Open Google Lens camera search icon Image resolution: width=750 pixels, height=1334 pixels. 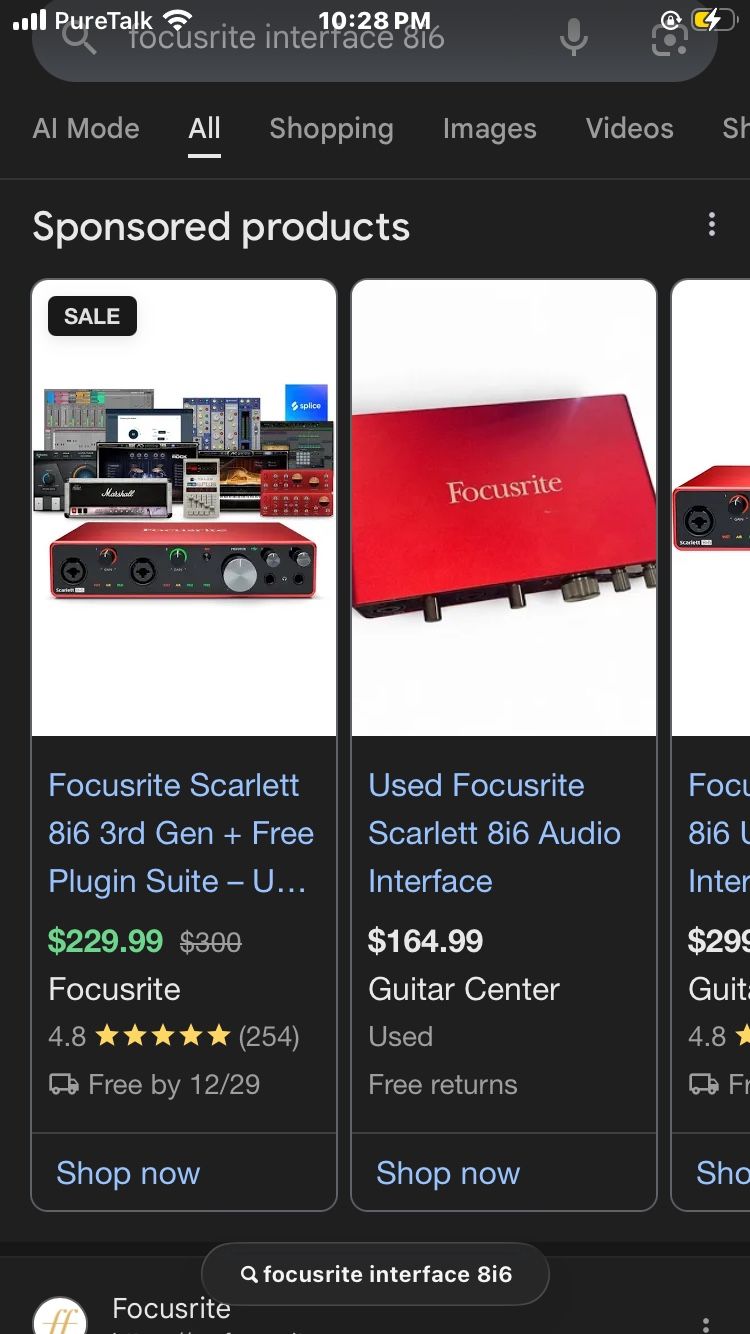[x=669, y=38]
